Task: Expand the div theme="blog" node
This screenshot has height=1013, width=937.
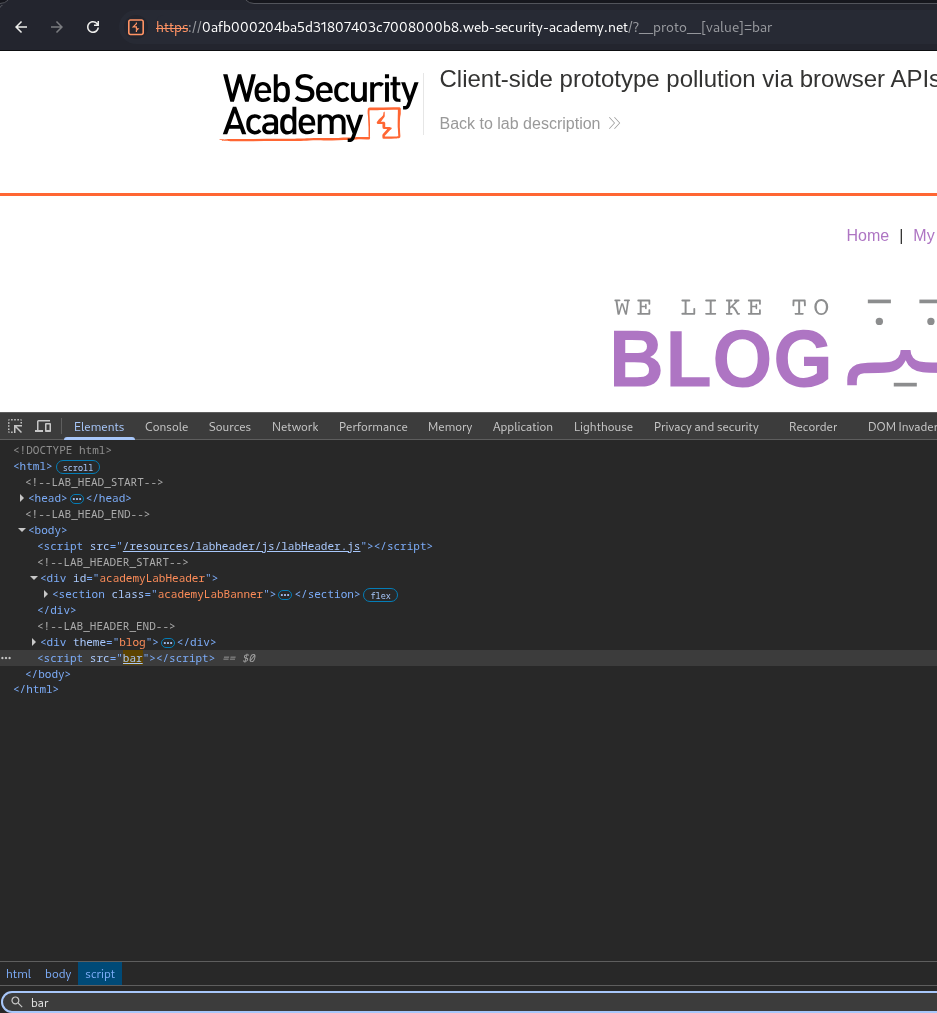Action: pos(34,642)
